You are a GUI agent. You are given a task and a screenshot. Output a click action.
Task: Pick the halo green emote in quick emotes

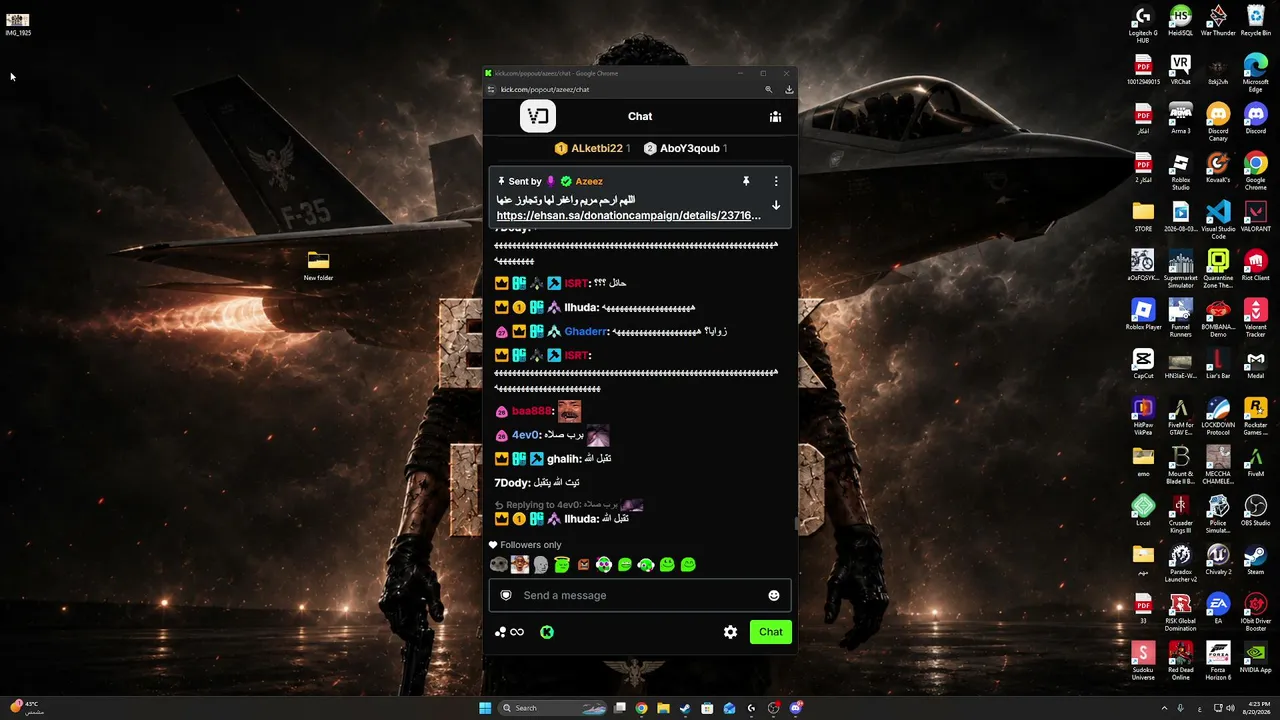coord(562,565)
